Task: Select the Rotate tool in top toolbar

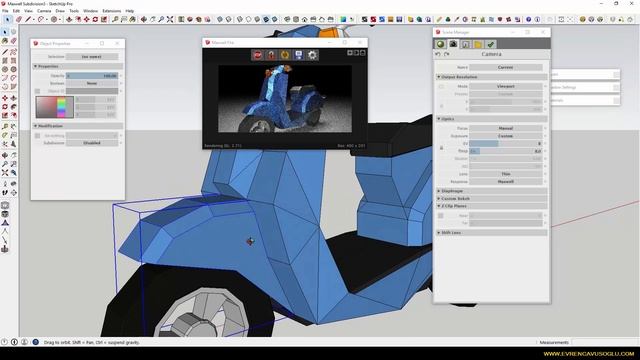Action: pos(96,19)
